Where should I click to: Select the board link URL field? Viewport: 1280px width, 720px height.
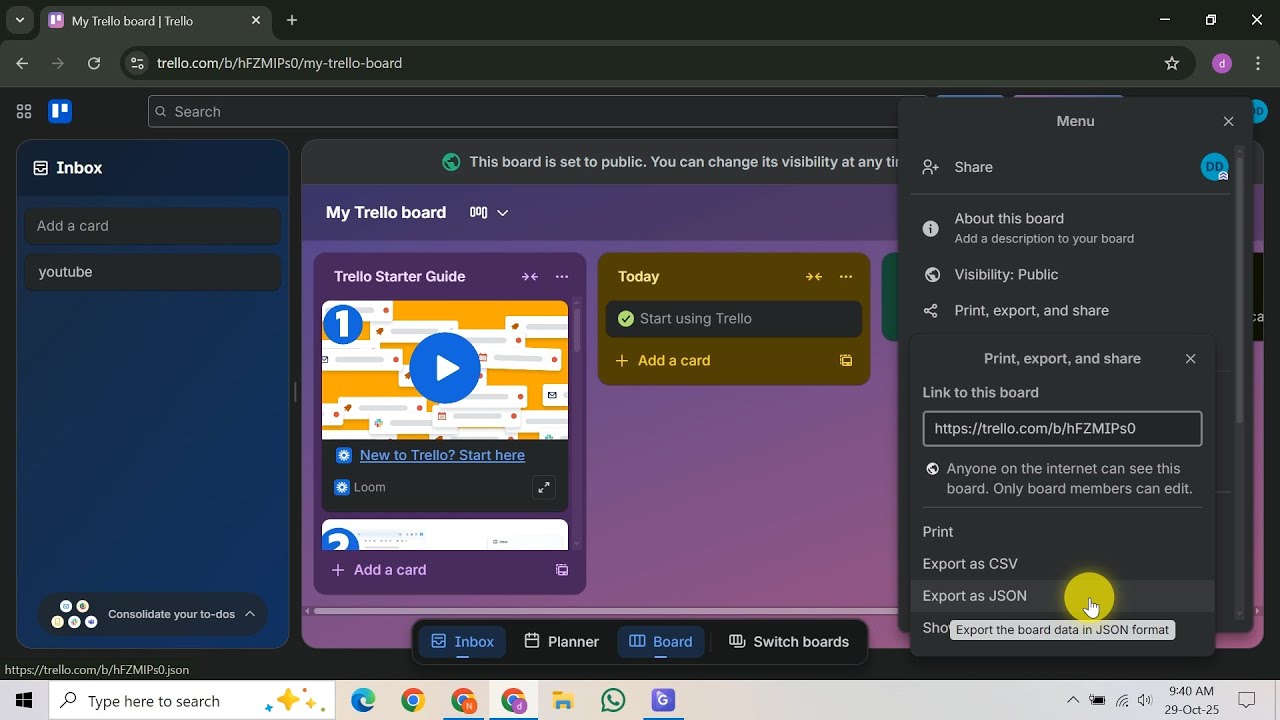coord(1062,429)
